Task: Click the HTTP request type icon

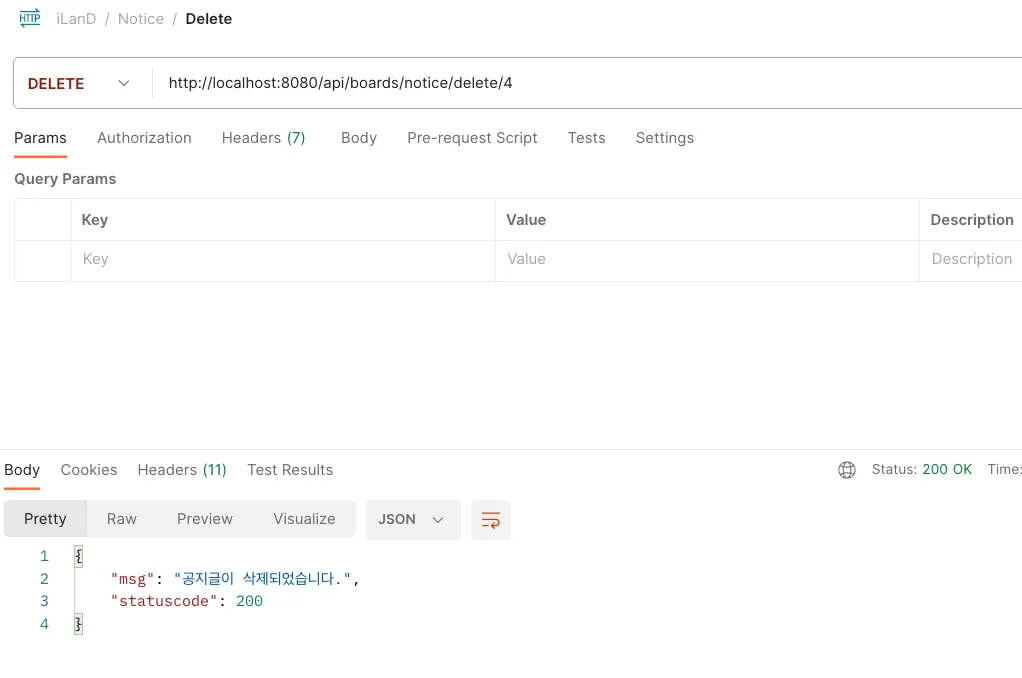Action: [30, 18]
